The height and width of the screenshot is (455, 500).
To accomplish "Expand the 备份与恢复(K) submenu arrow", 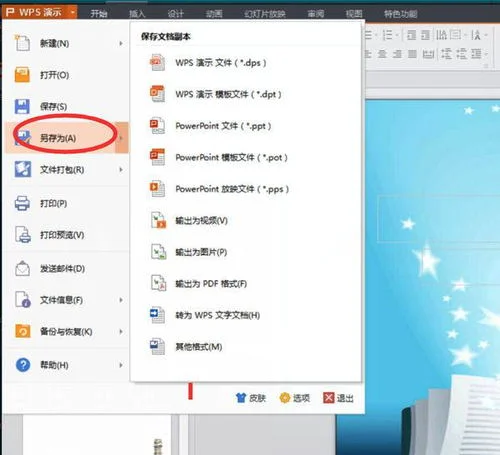I will (121, 332).
